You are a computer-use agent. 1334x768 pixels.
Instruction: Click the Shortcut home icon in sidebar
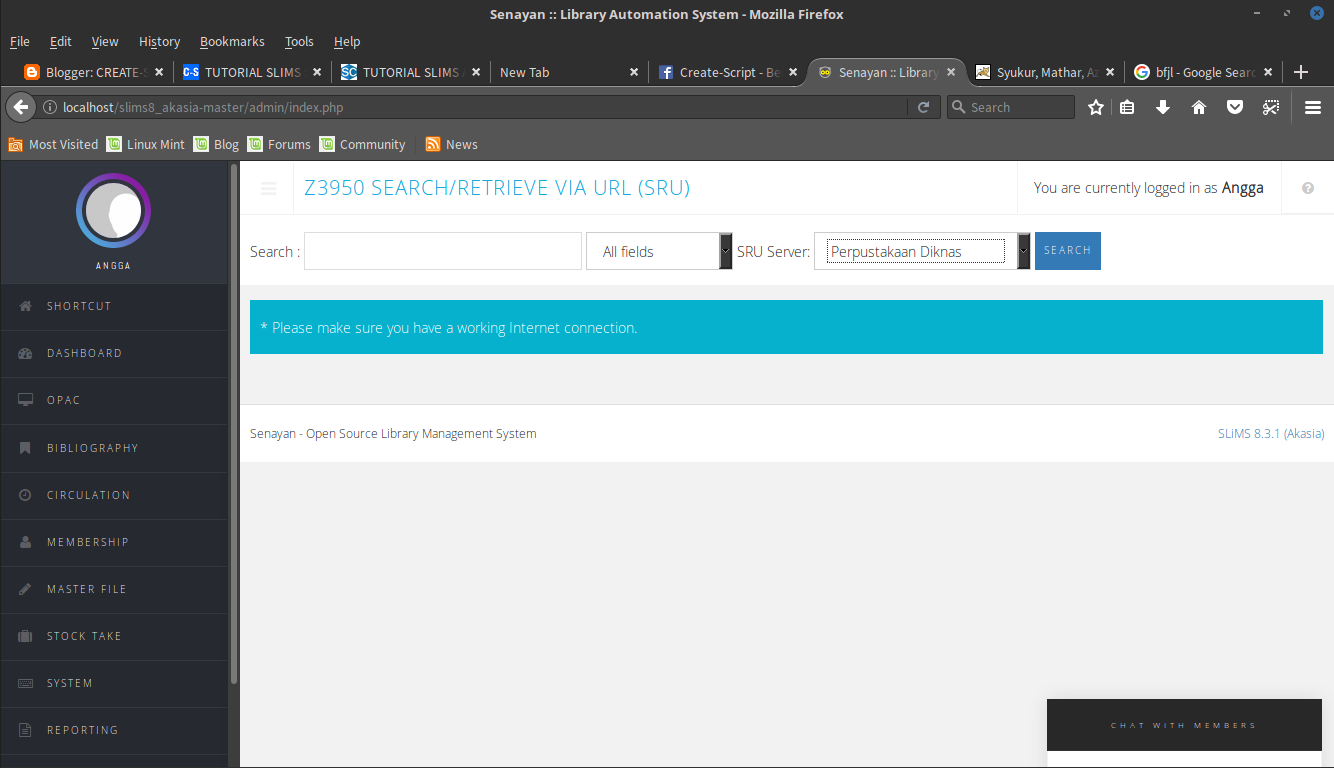pyautogui.click(x=26, y=306)
